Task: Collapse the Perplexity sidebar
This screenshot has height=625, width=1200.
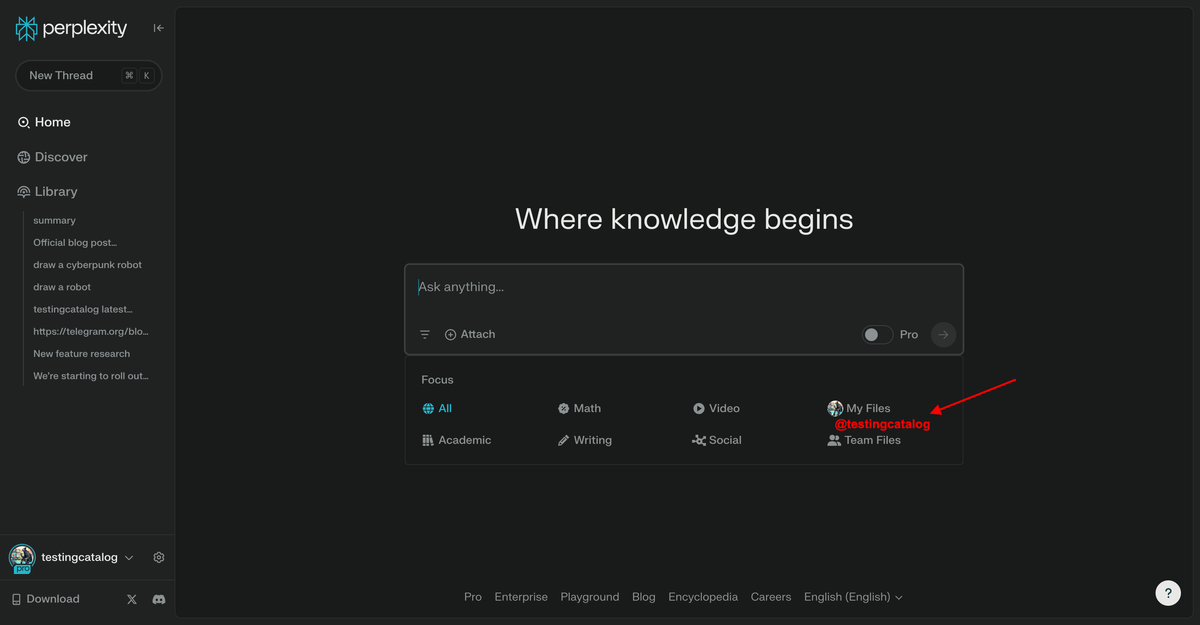Action: 158,28
